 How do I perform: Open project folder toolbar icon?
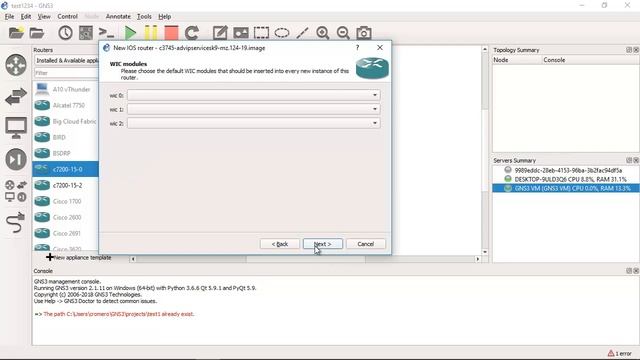[37, 33]
